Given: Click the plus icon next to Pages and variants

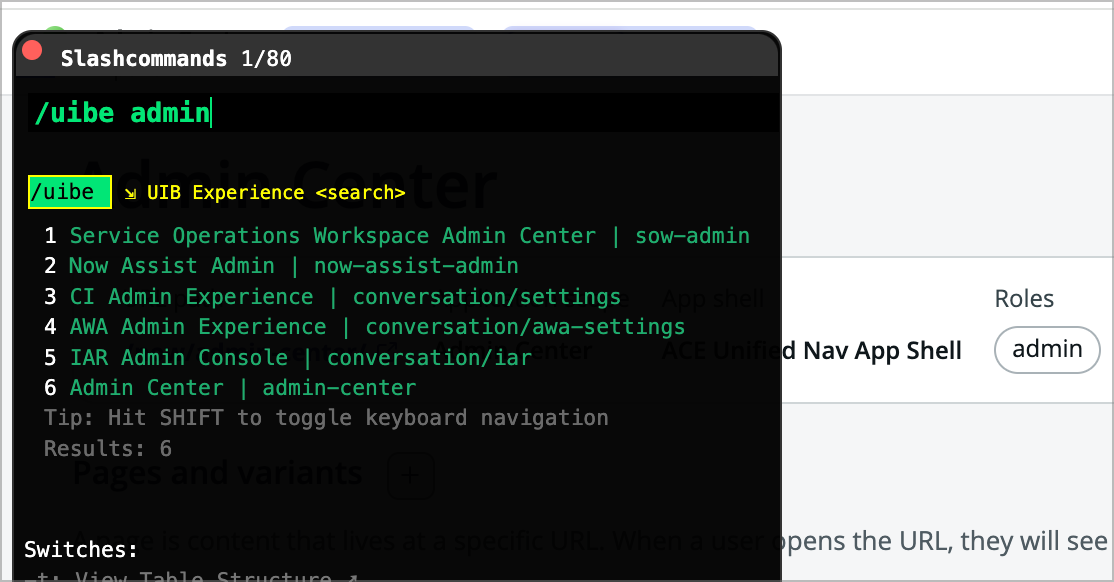Looking at the screenshot, I should (411, 476).
